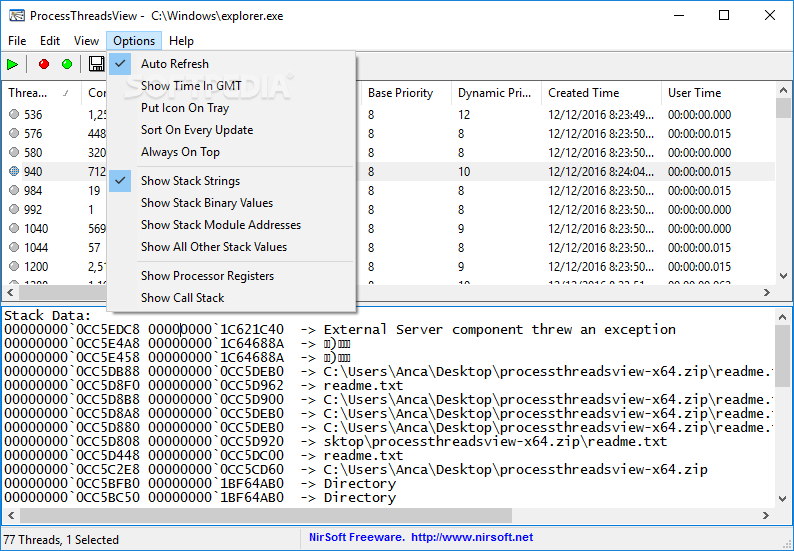Image resolution: width=794 pixels, height=551 pixels.
Task: Click the floppy disk save icon
Action: tap(96, 64)
